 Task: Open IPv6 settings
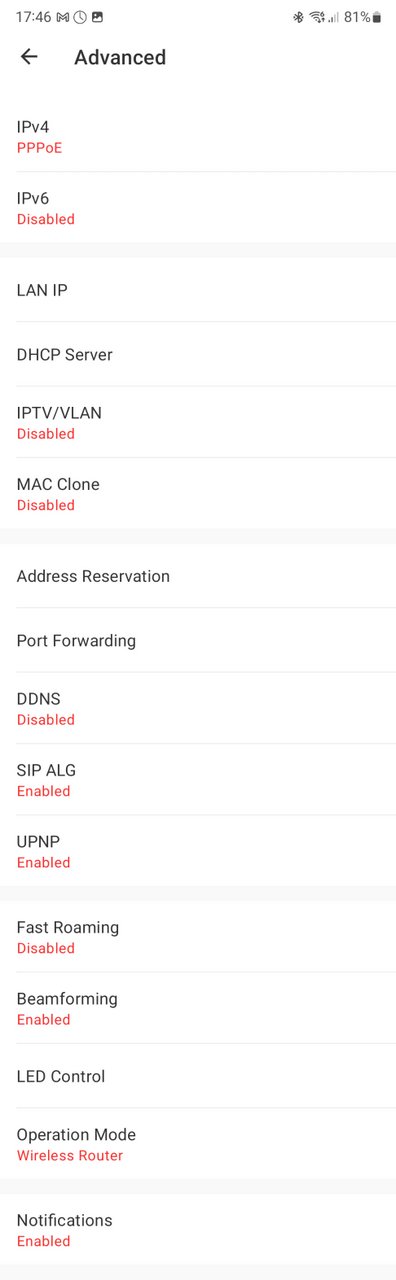click(x=198, y=207)
